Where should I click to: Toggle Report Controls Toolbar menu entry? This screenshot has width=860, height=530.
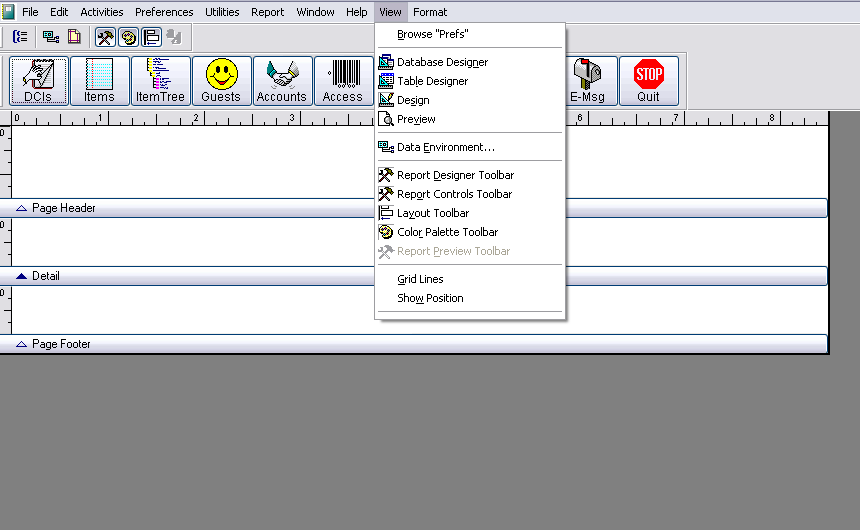(x=469, y=194)
